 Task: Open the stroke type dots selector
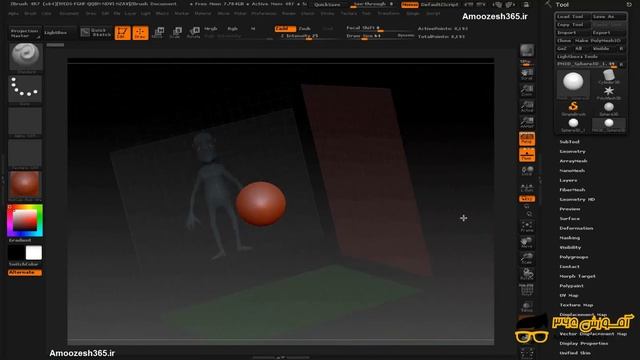coord(25,89)
